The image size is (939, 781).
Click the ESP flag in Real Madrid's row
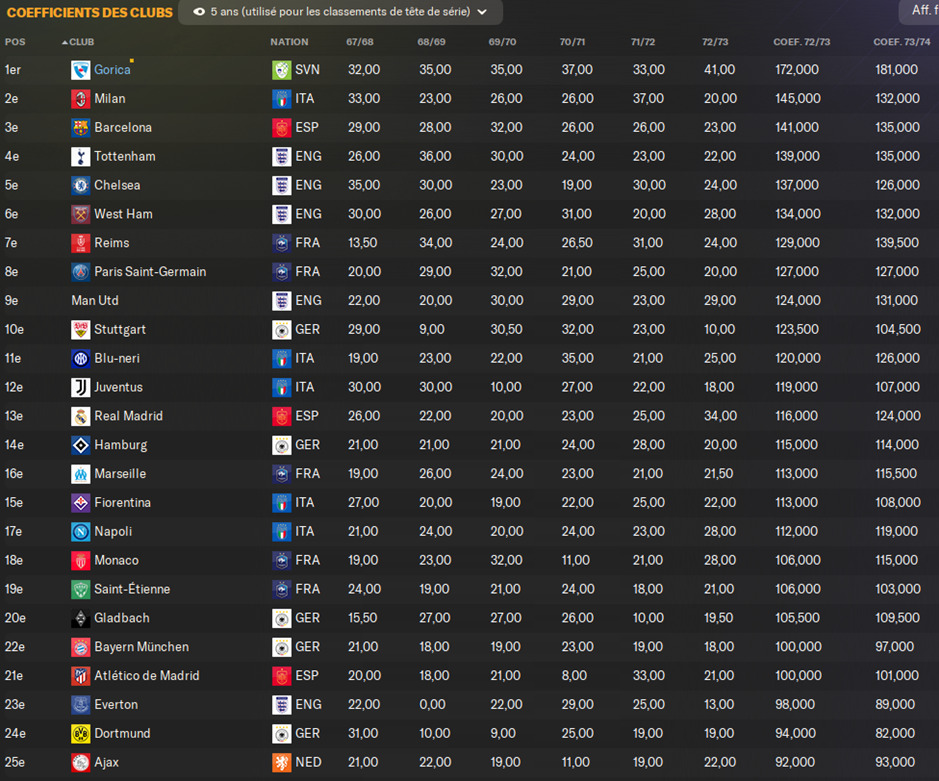click(x=281, y=416)
